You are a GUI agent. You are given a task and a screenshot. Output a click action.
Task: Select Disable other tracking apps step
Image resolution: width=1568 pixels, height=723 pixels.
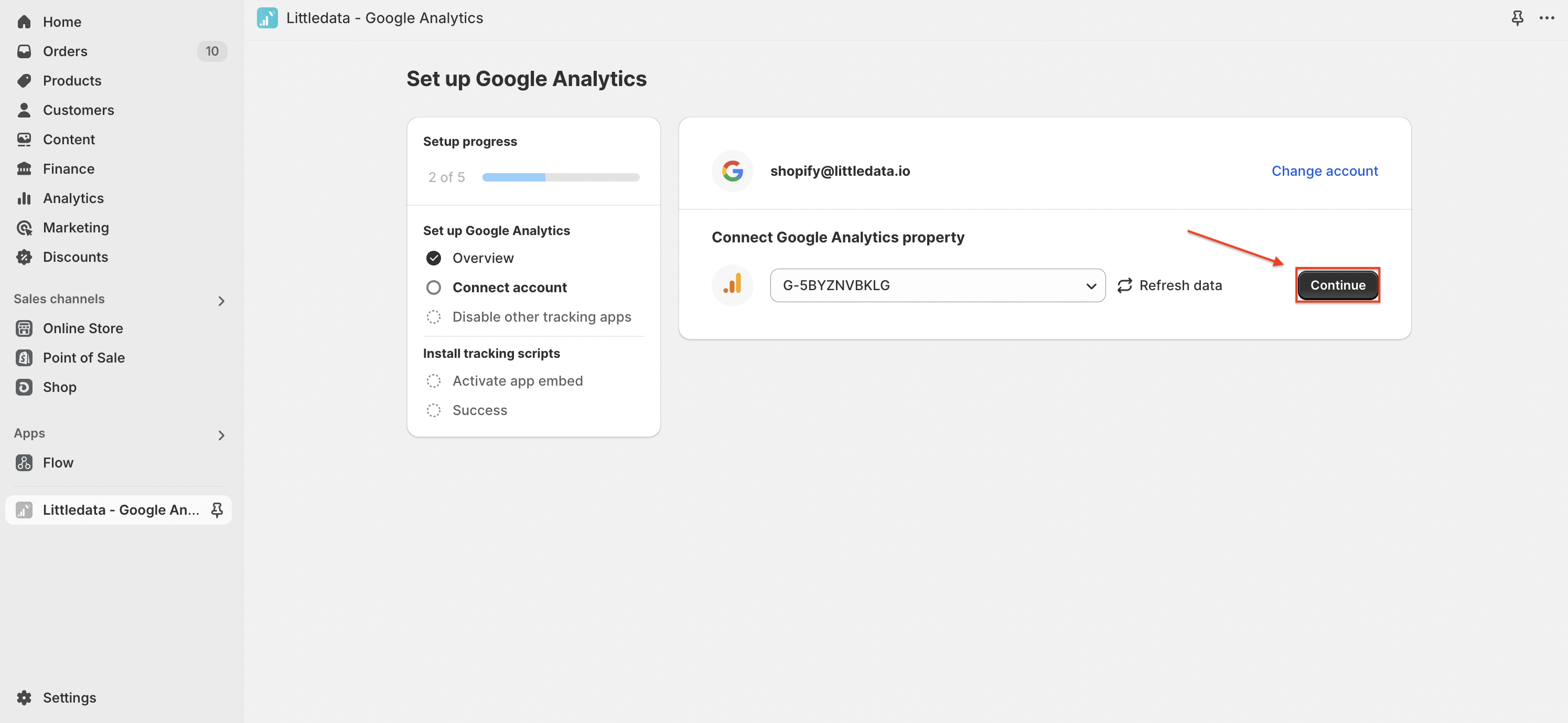529,317
